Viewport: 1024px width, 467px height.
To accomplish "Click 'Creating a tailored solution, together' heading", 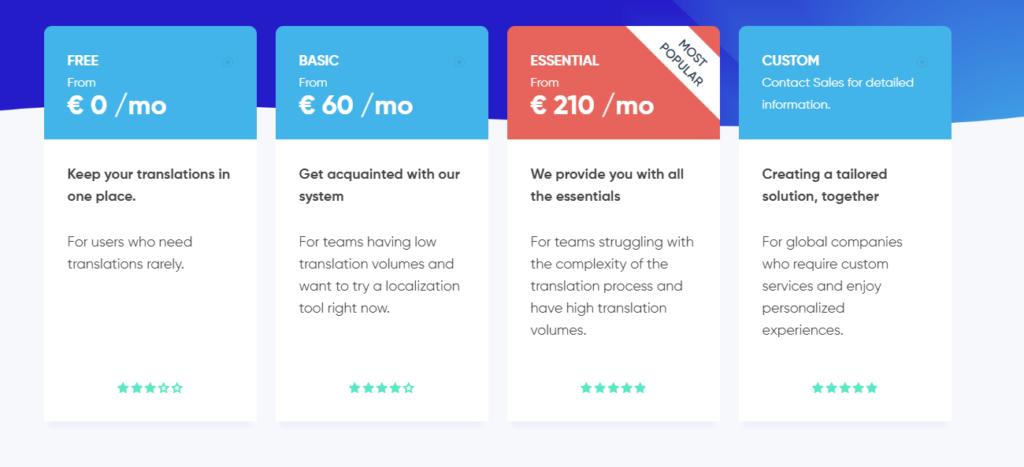I will (824, 185).
